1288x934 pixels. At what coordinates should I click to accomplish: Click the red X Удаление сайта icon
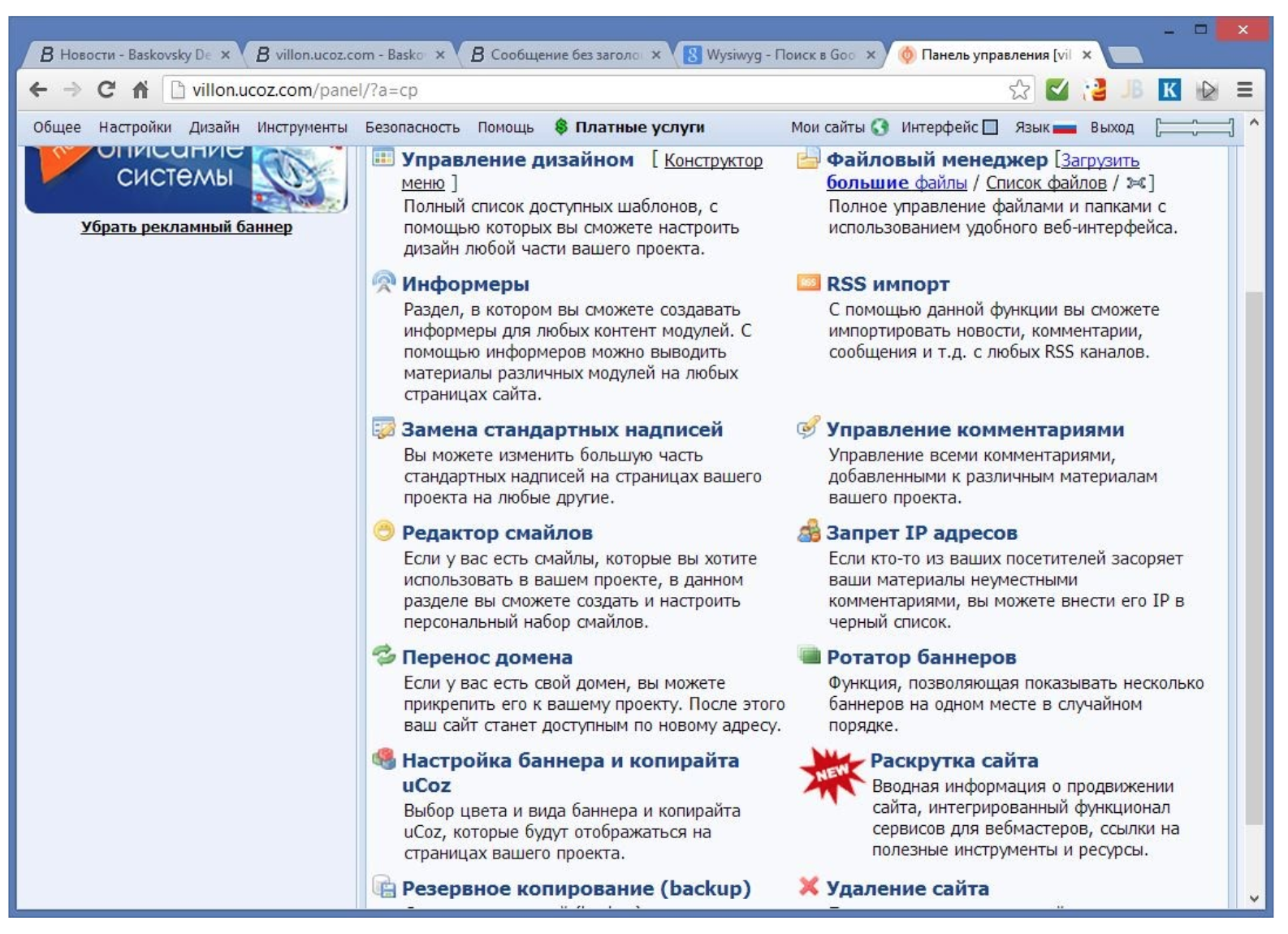point(808,886)
